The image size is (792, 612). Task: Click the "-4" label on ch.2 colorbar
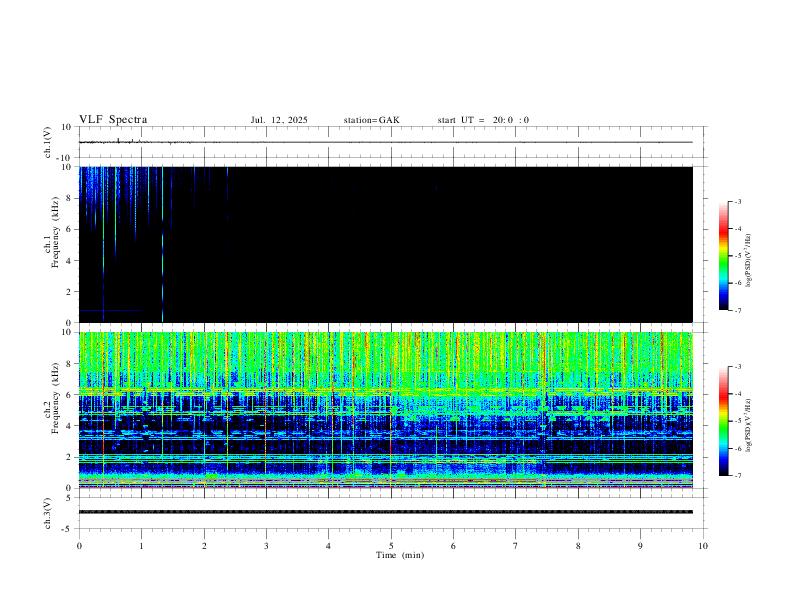click(737, 394)
